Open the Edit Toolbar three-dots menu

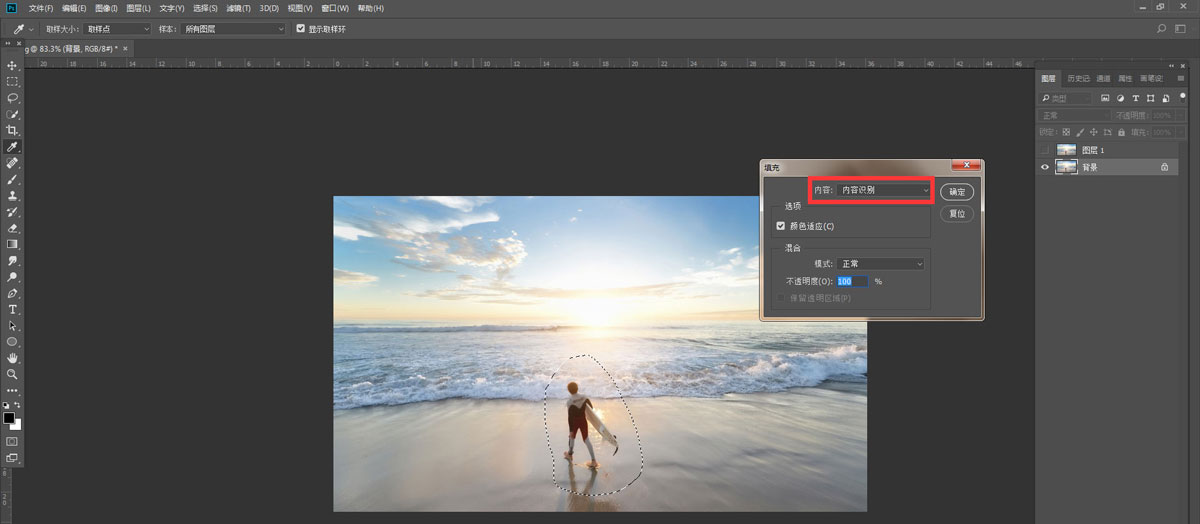[12, 390]
